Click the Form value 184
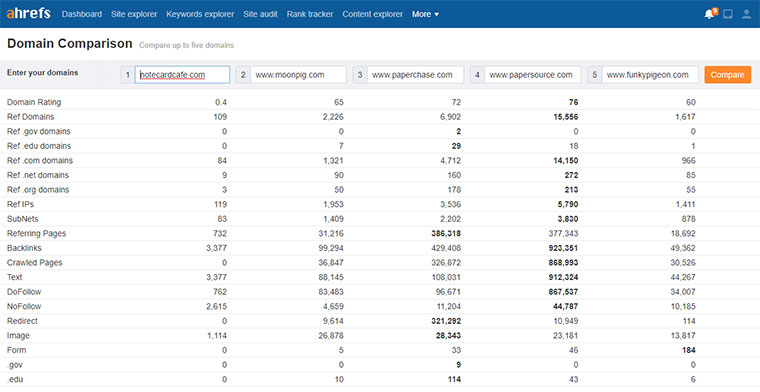This screenshot has width=760, height=392. 689,350
